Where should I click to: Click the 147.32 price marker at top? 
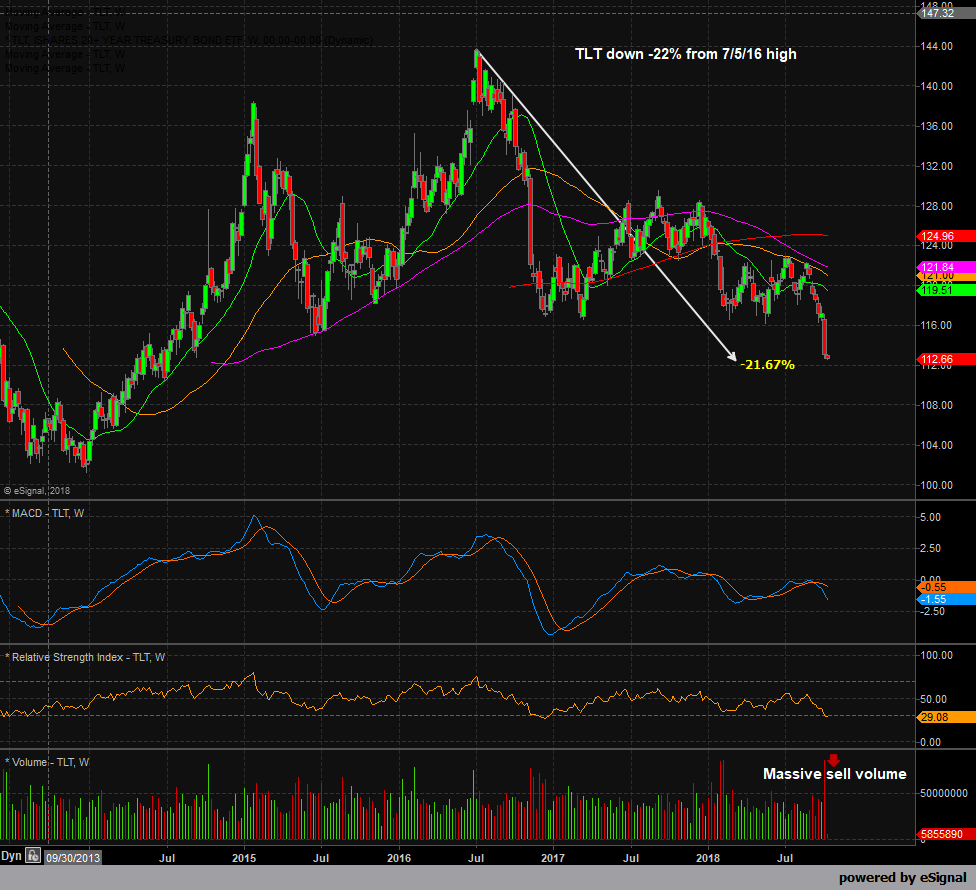(x=946, y=13)
